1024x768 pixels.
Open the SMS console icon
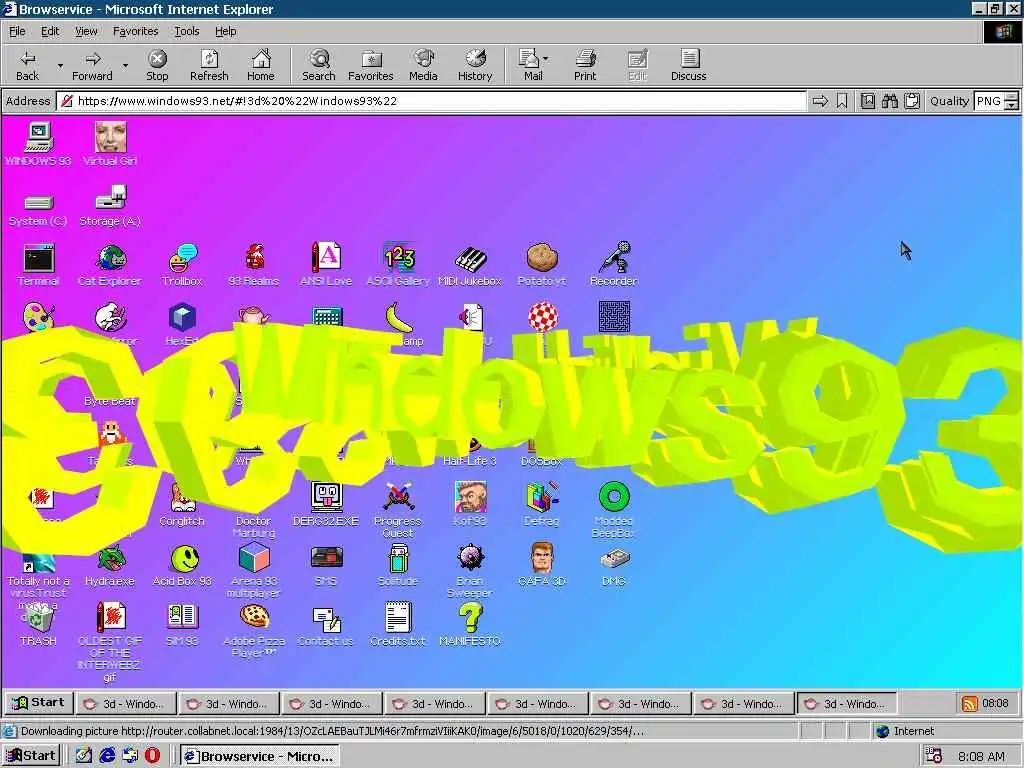(326, 565)
